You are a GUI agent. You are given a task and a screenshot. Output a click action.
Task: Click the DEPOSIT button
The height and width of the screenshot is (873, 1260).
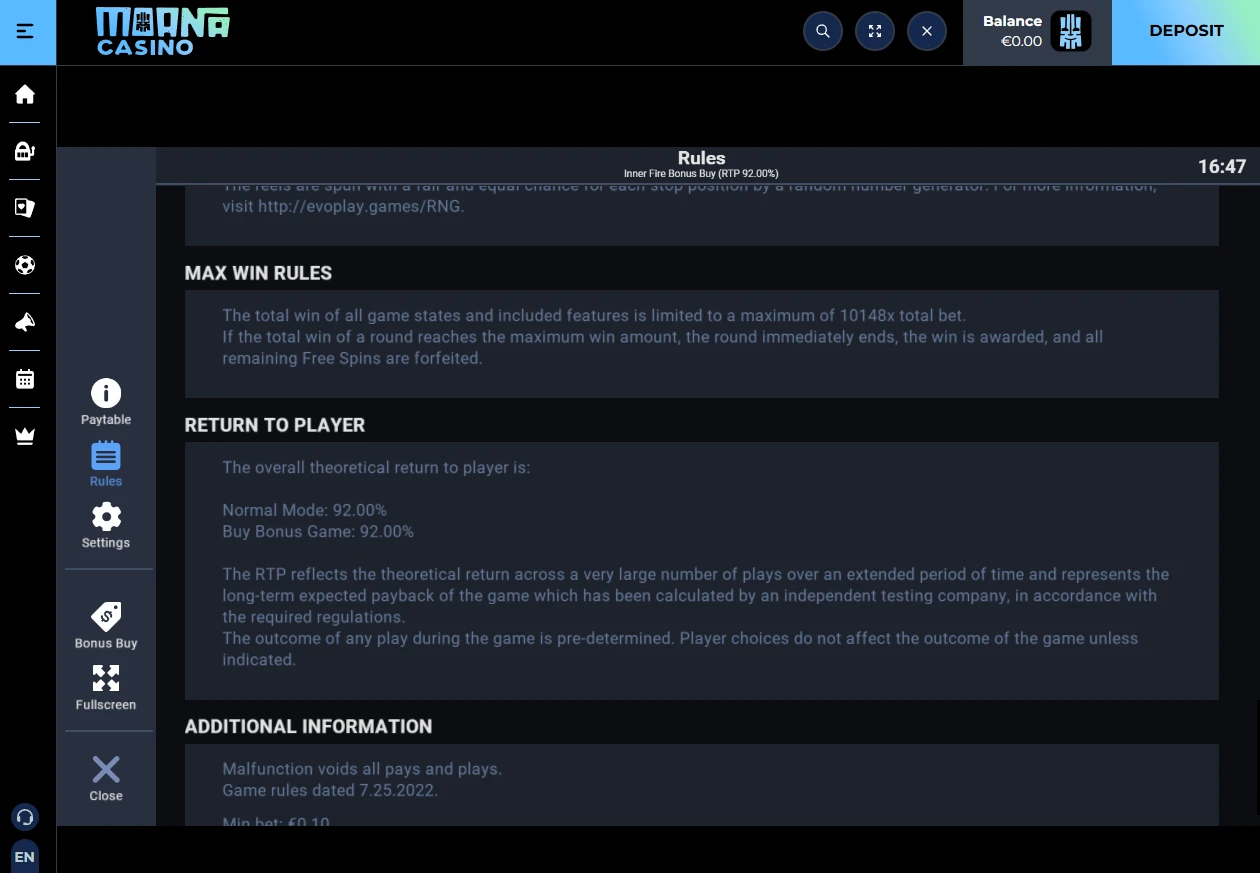point(1186,31)
